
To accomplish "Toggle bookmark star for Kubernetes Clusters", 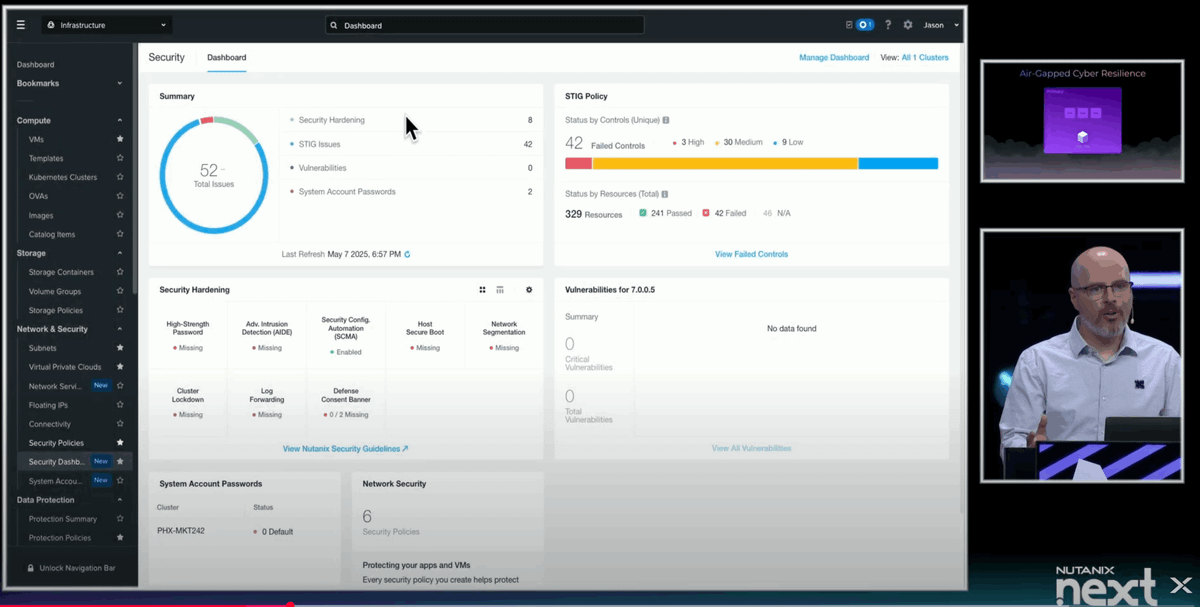I will pyautogui.click(x=120, y=177).
